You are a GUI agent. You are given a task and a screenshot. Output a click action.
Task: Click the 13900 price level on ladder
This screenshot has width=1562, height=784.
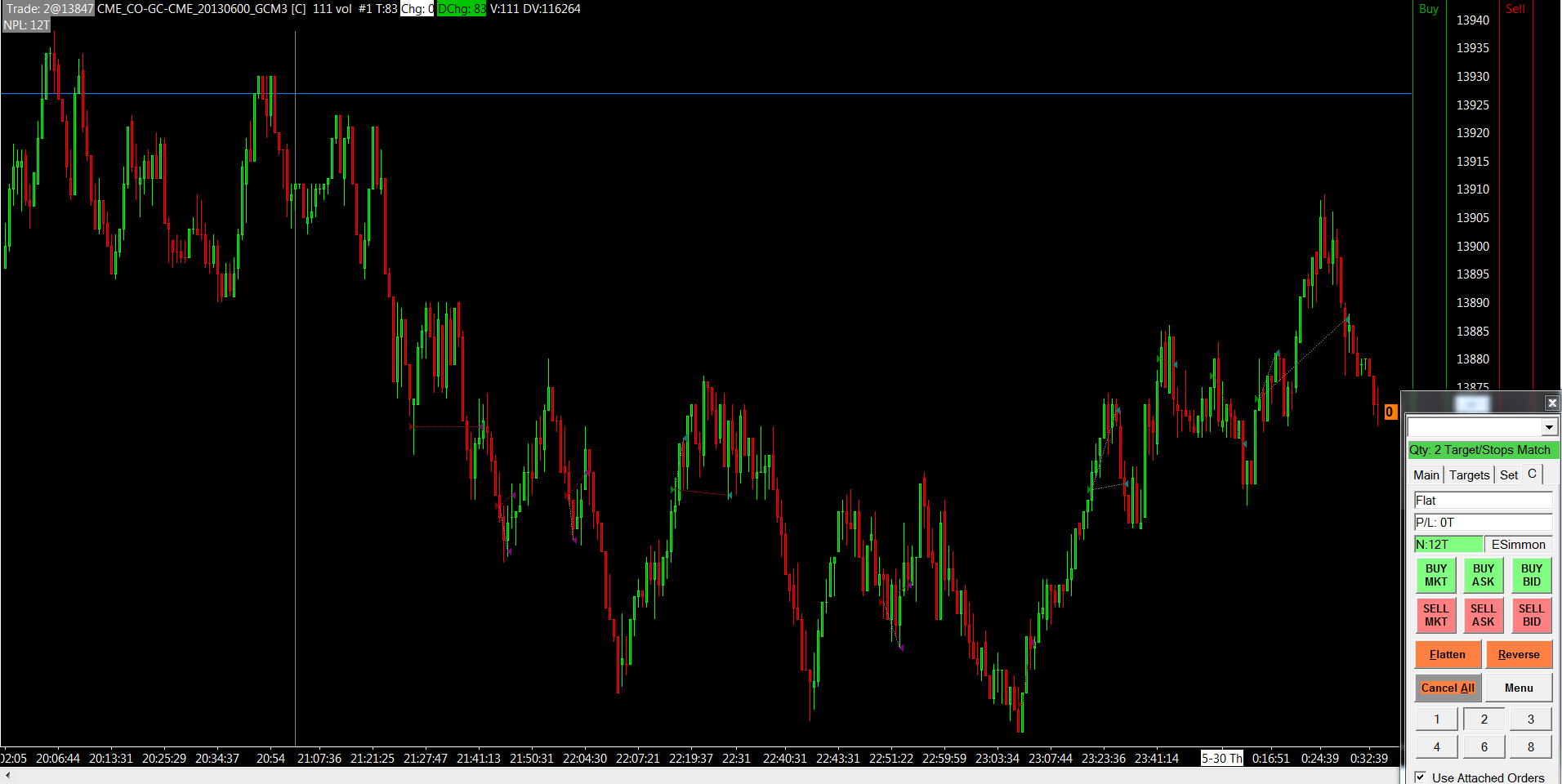coord(1472,246)
